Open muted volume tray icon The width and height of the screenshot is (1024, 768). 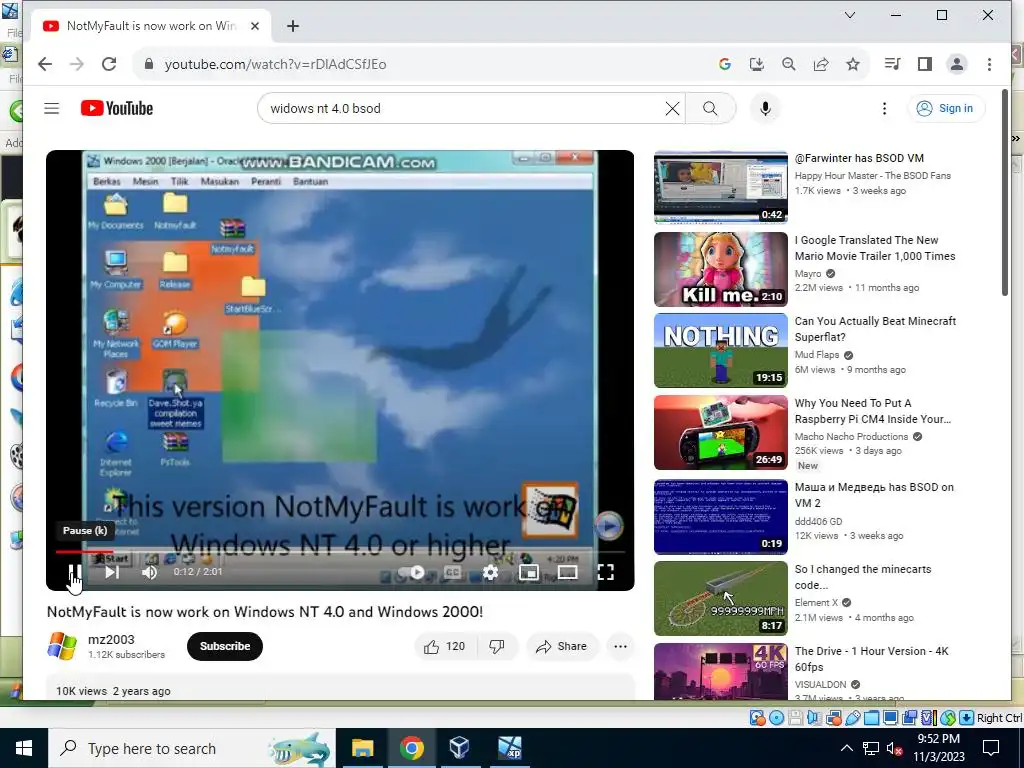pos(894,748)
